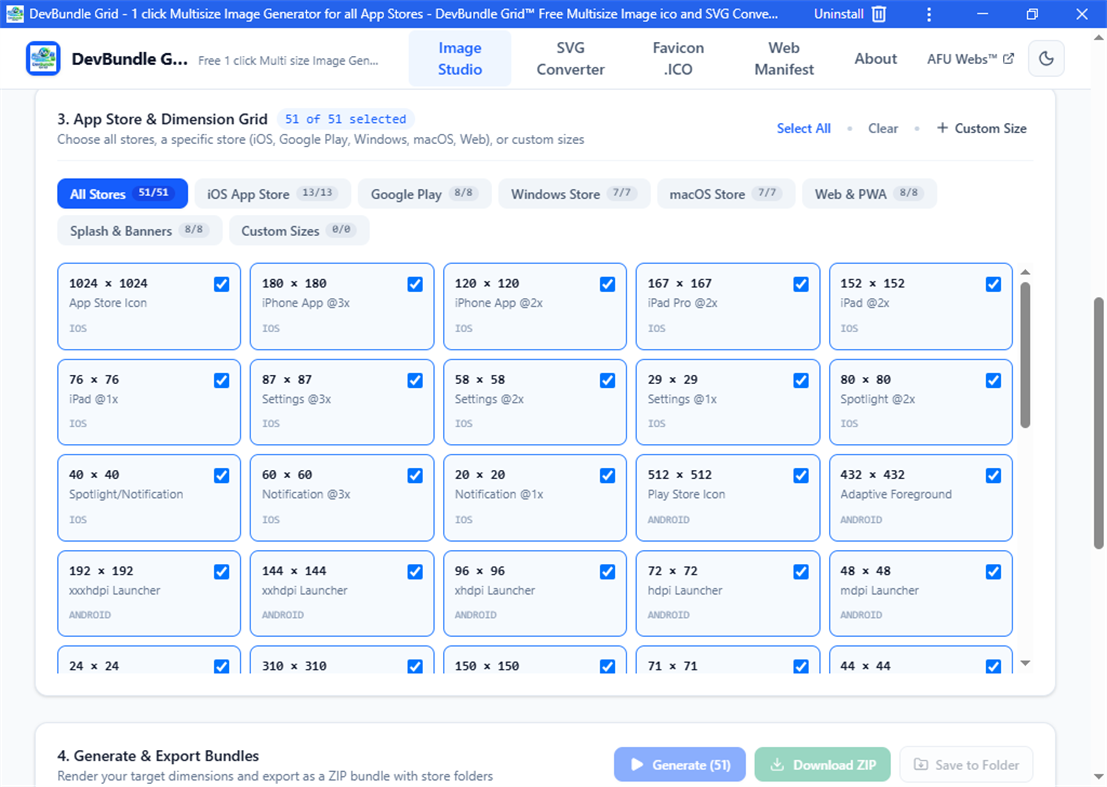Click the 60 × 60 Notification @3x card
The height and width of the screenshot is (787, 1107).
342,498
